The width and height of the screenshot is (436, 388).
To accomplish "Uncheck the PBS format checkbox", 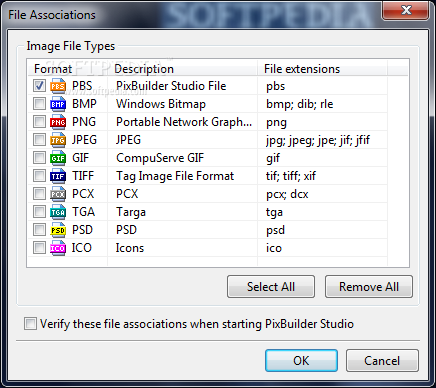I will tap(39, 86).
